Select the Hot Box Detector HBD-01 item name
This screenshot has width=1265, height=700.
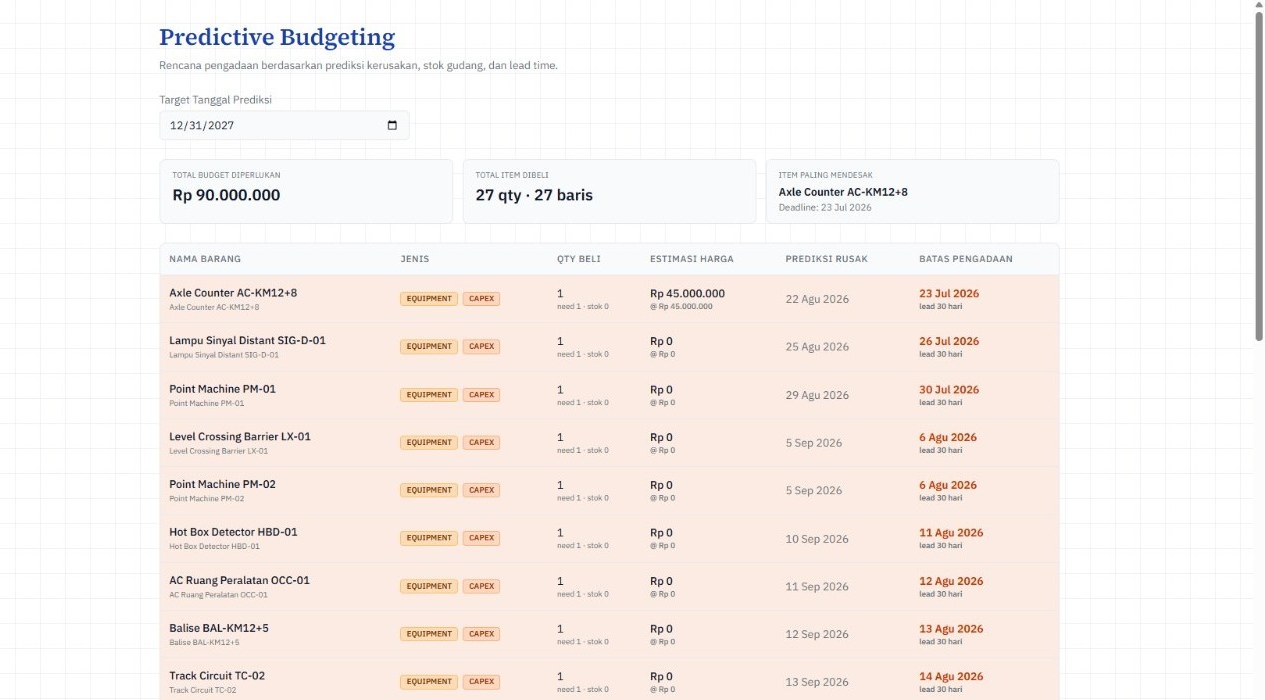[233, 532]
